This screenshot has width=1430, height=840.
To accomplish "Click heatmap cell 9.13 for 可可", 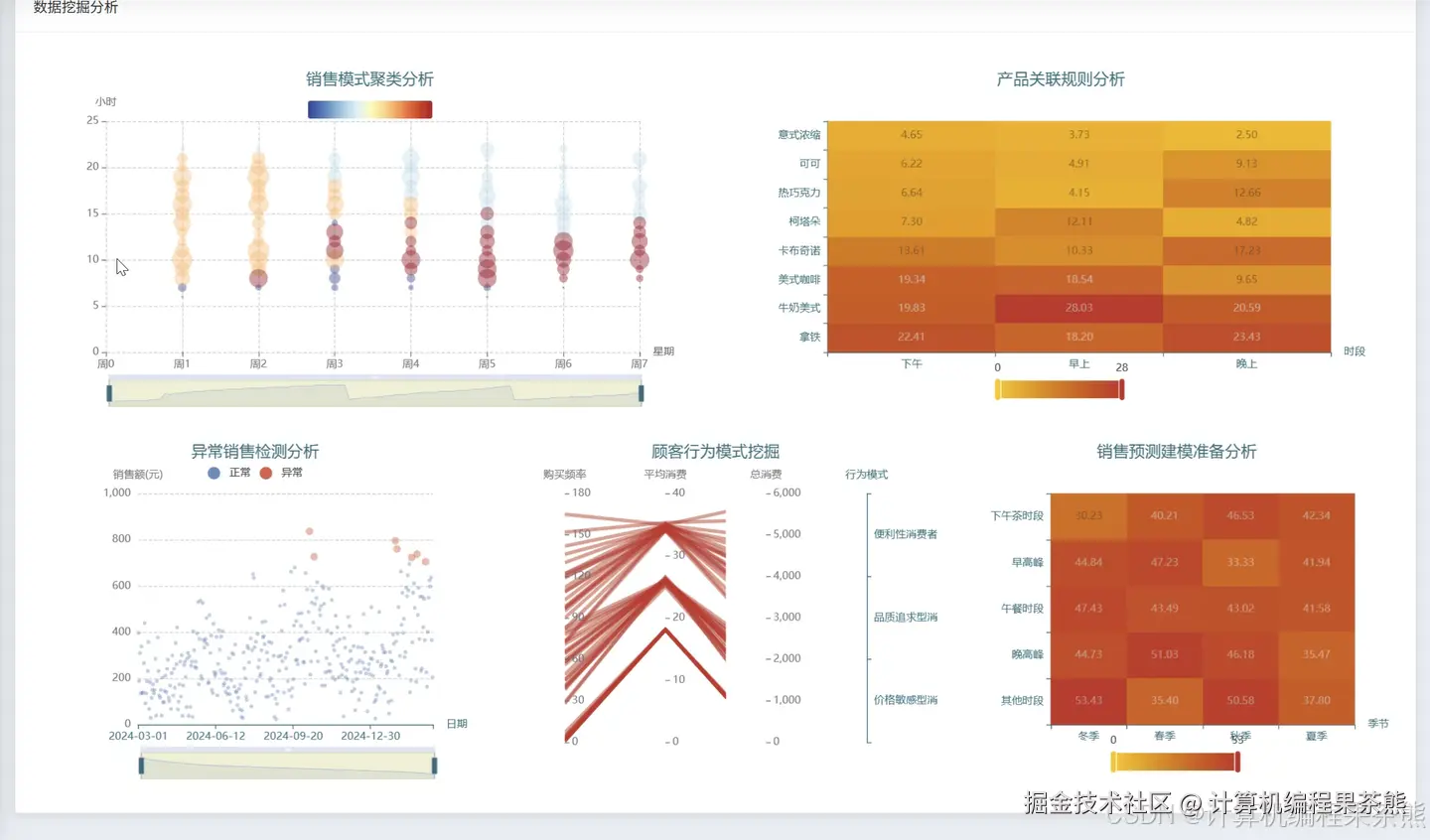I will point(1247,164).
